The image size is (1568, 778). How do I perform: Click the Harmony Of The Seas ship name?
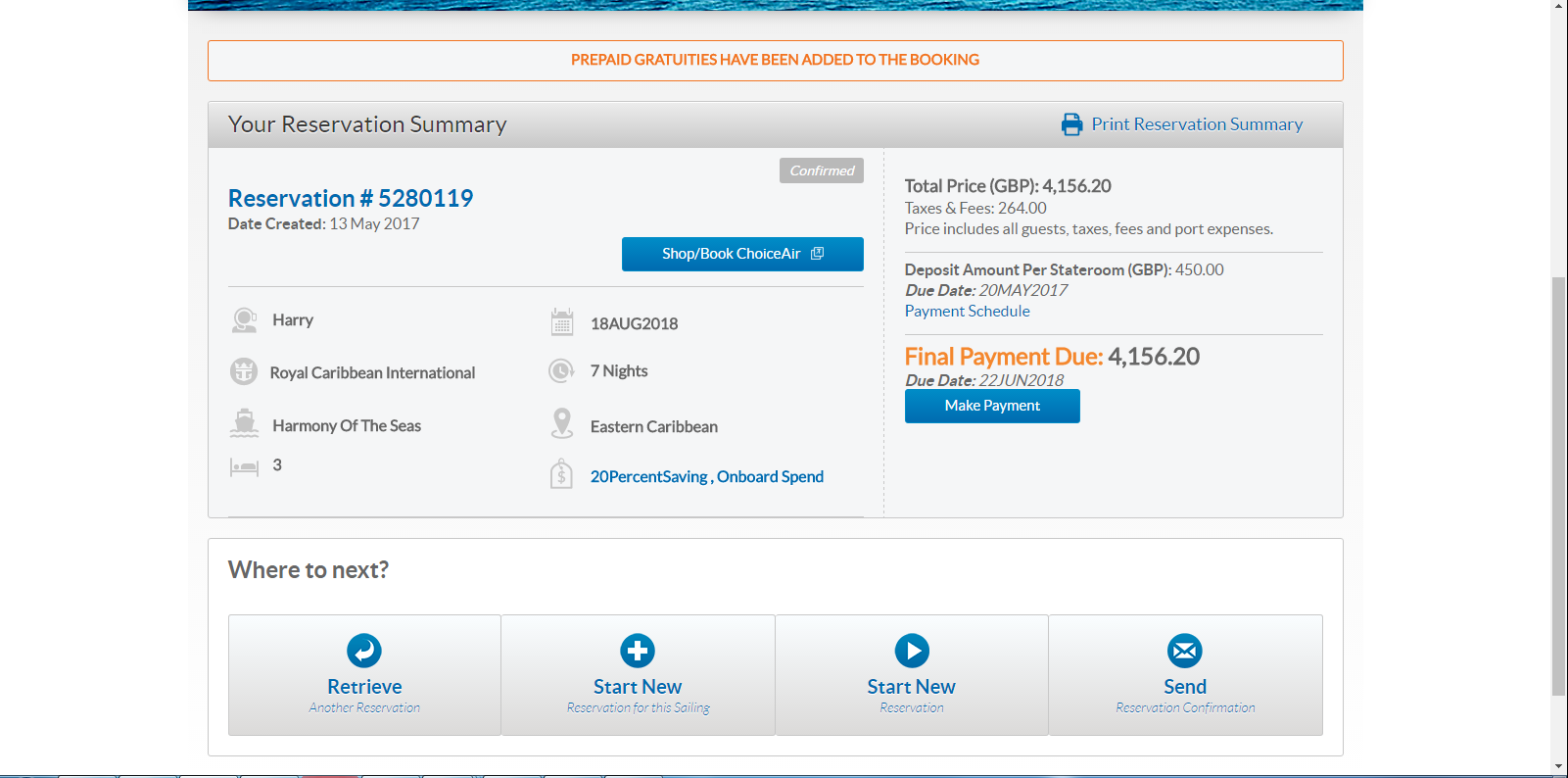(x=347, y=426)
